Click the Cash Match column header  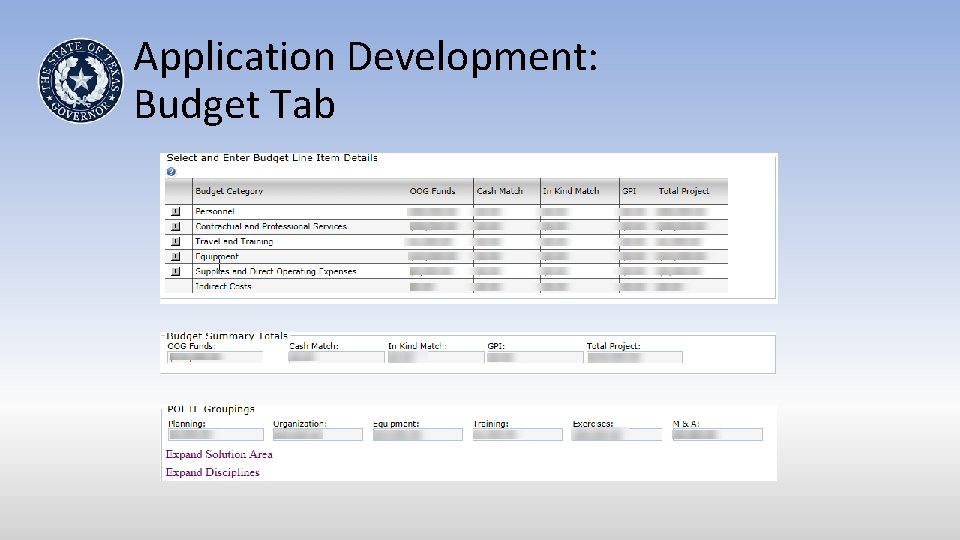(500, 191)
